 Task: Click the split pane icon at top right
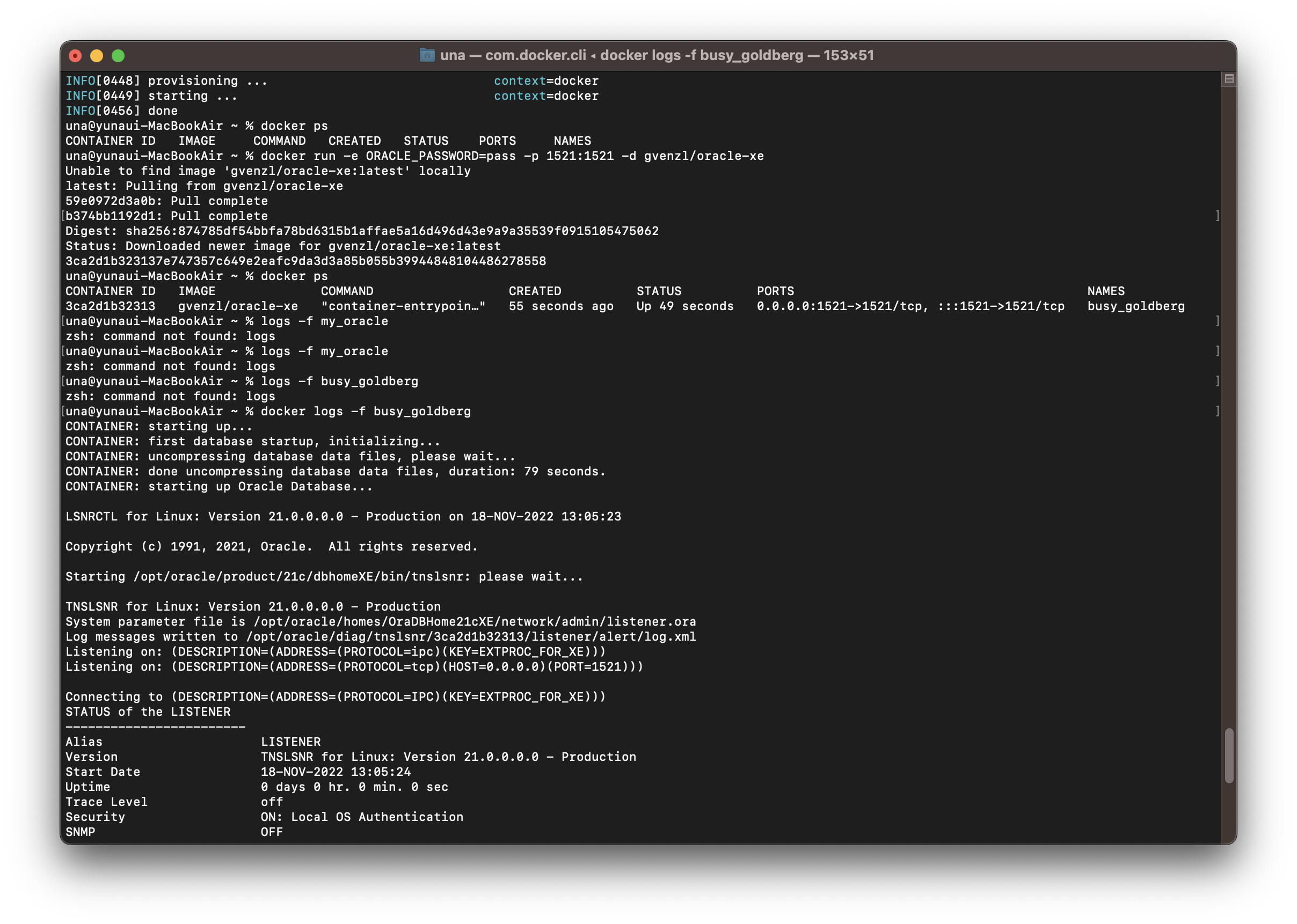1229,79
